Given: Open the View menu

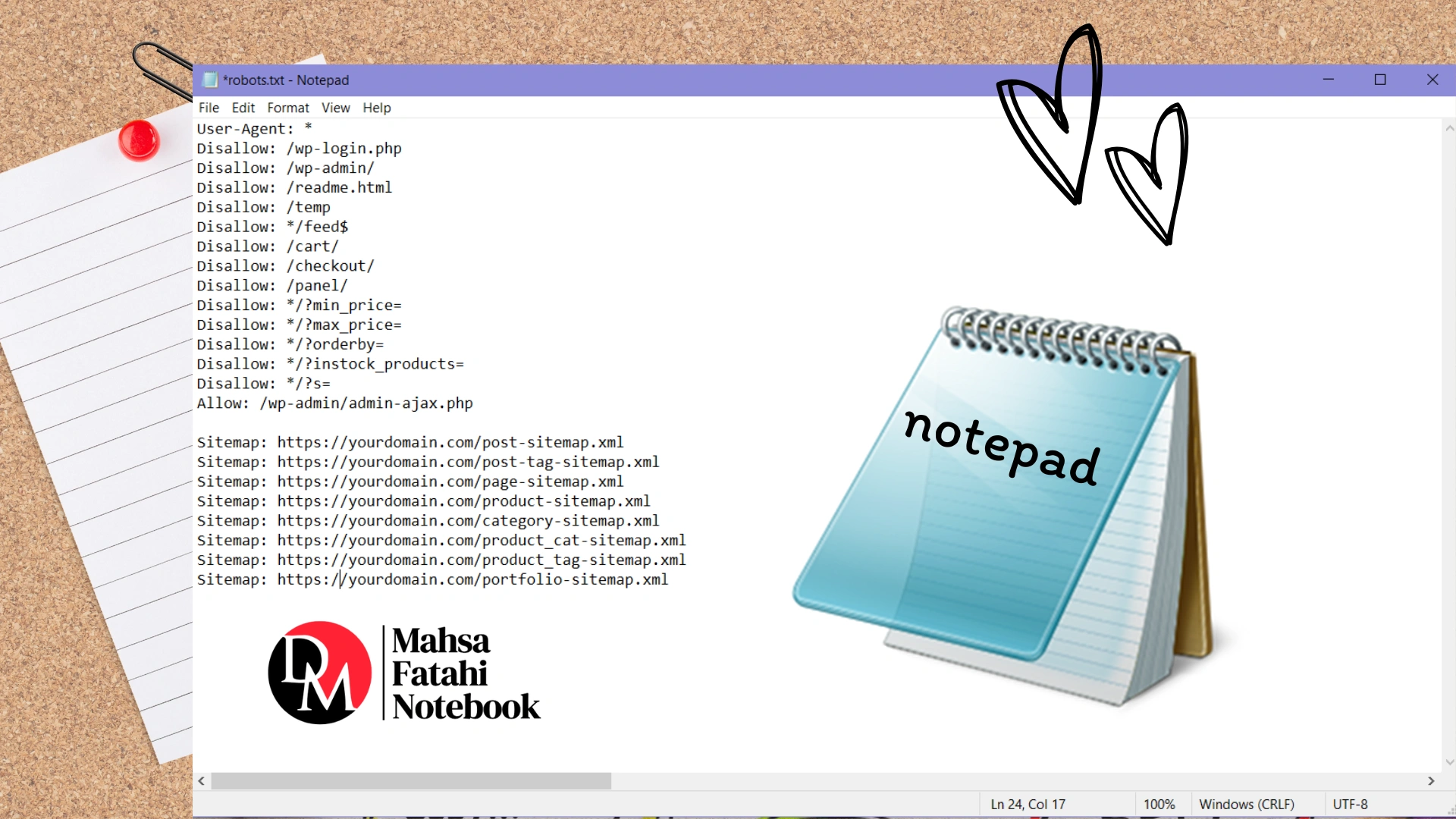Looking at the screenshot, I should (x=336, y=108).
